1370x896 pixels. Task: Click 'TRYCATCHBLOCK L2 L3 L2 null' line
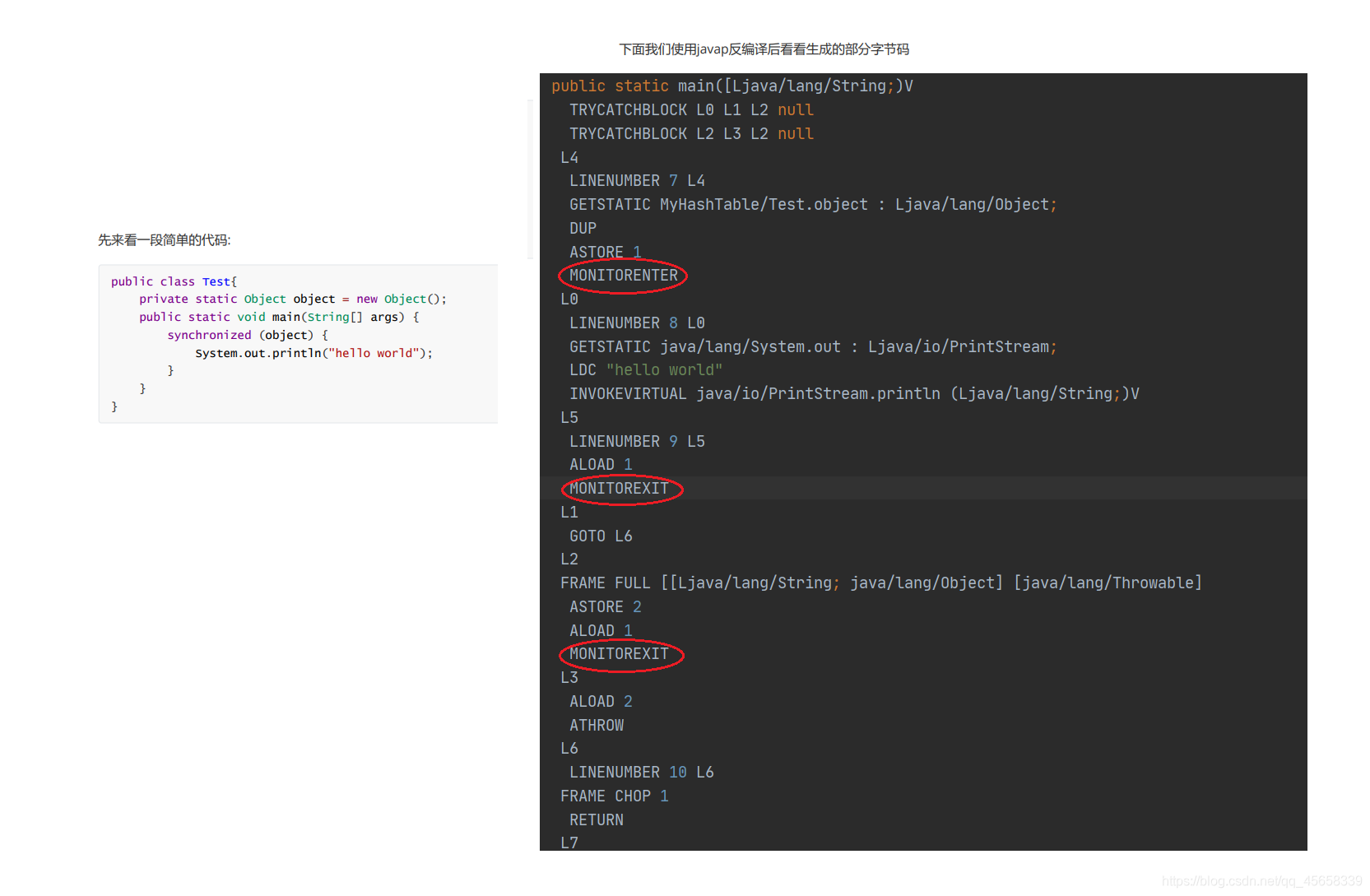[691, 134]
